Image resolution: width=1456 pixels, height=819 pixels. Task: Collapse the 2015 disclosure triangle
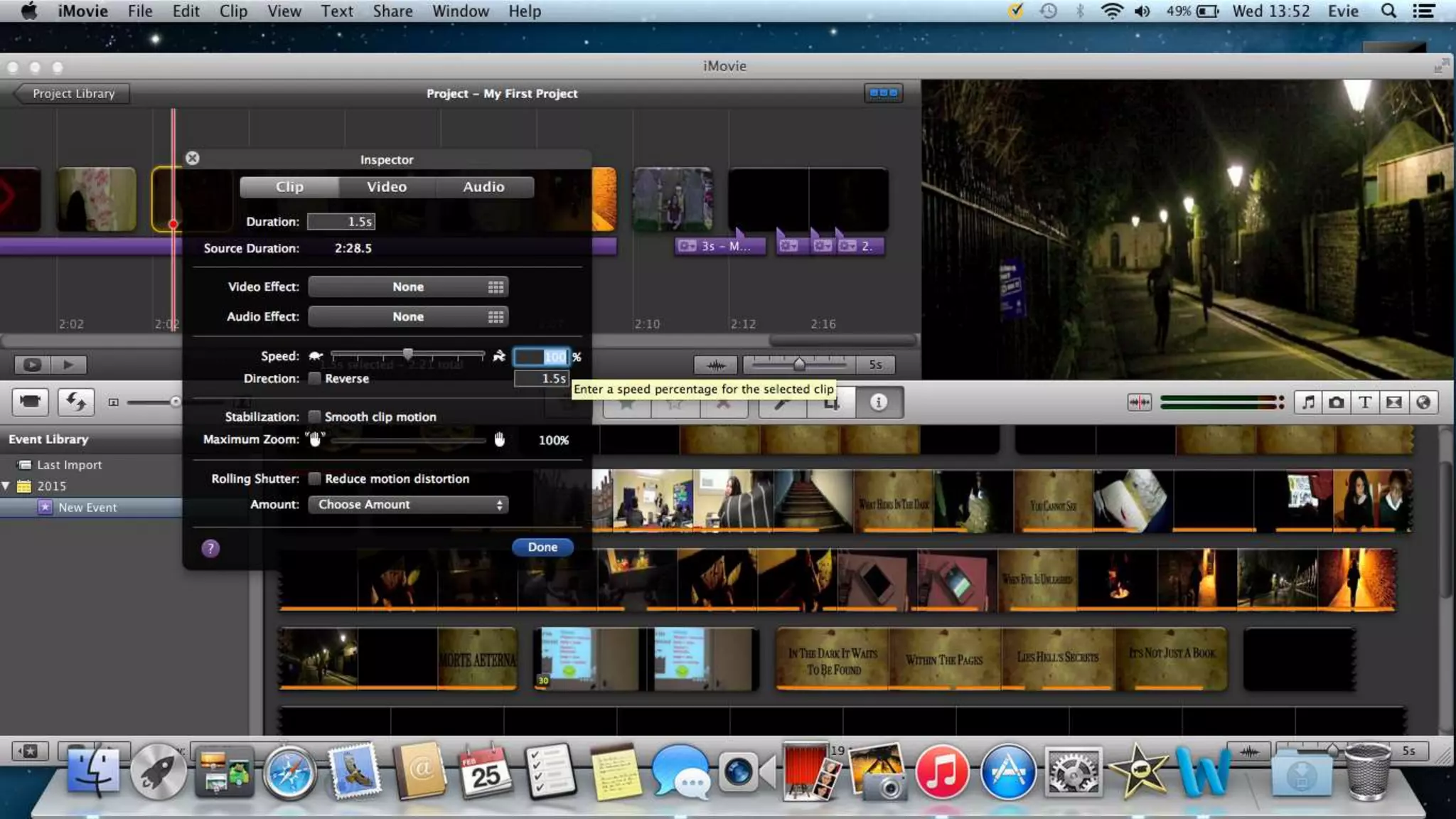[x=6, y=486]
